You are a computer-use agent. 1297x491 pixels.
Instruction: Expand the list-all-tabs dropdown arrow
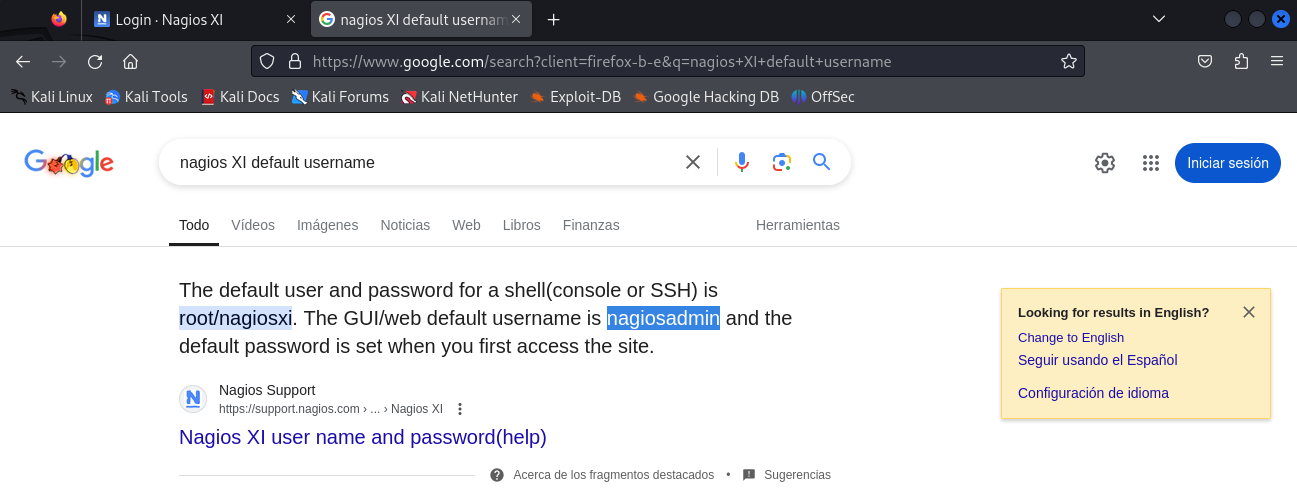(x=1159, y=19)
